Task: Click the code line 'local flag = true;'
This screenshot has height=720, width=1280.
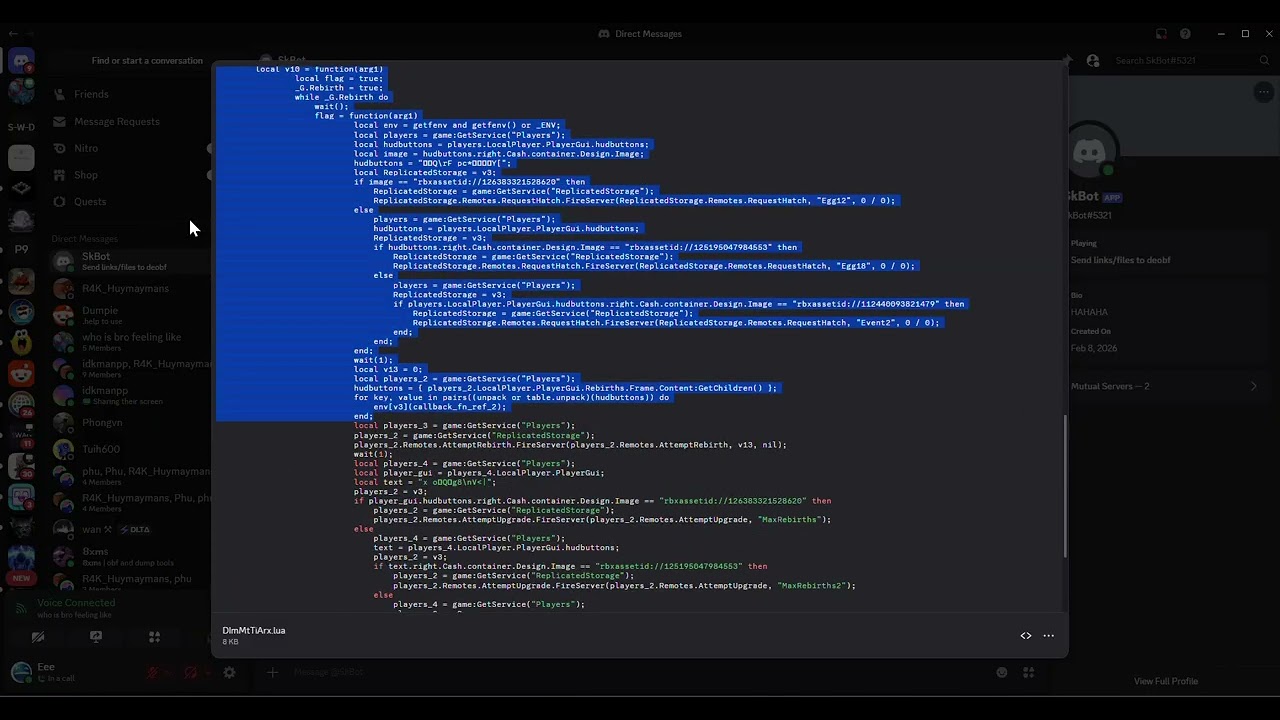Action: click(339, 78)
